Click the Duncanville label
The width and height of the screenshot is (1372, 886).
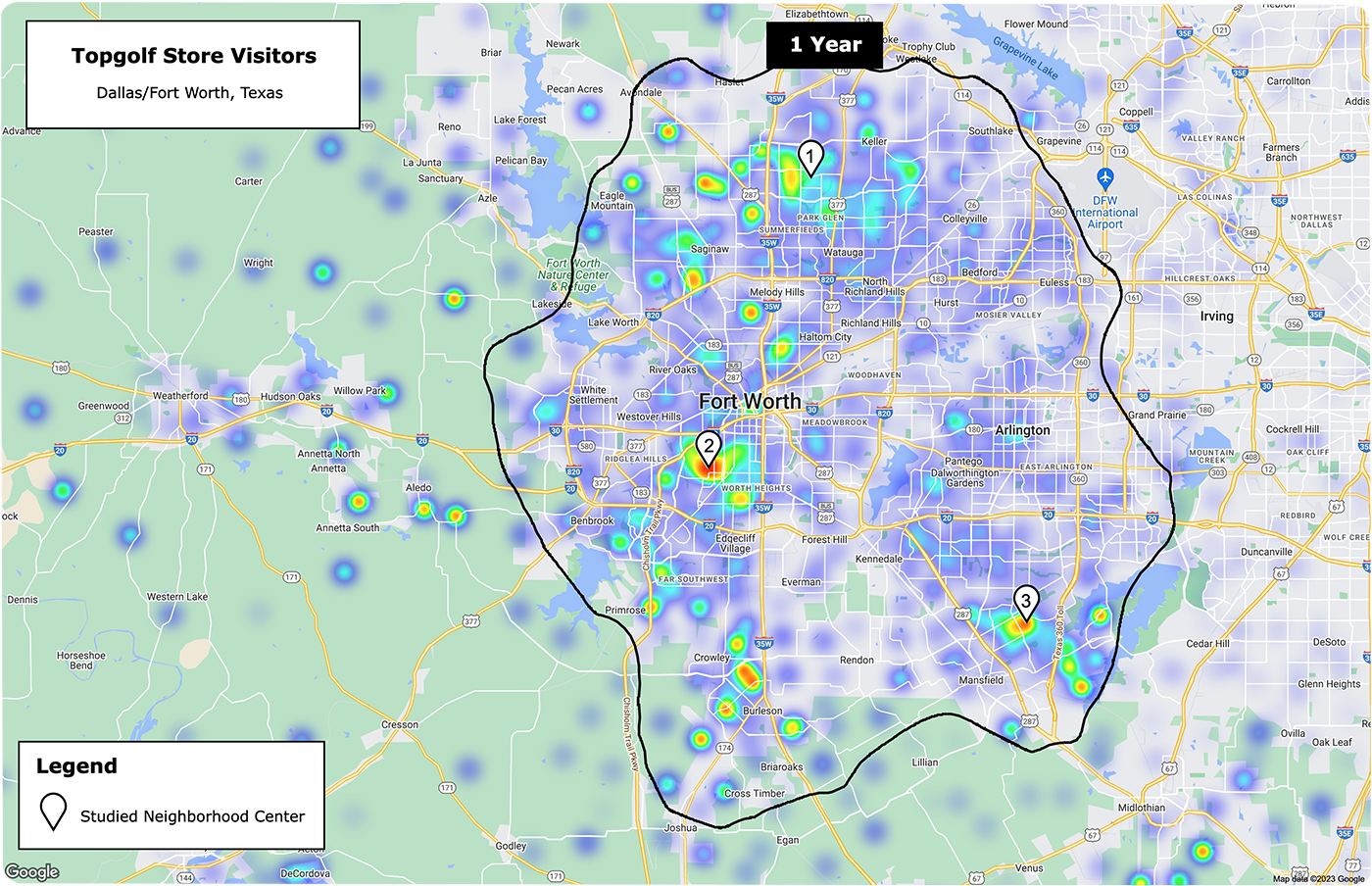point(1267,552)
